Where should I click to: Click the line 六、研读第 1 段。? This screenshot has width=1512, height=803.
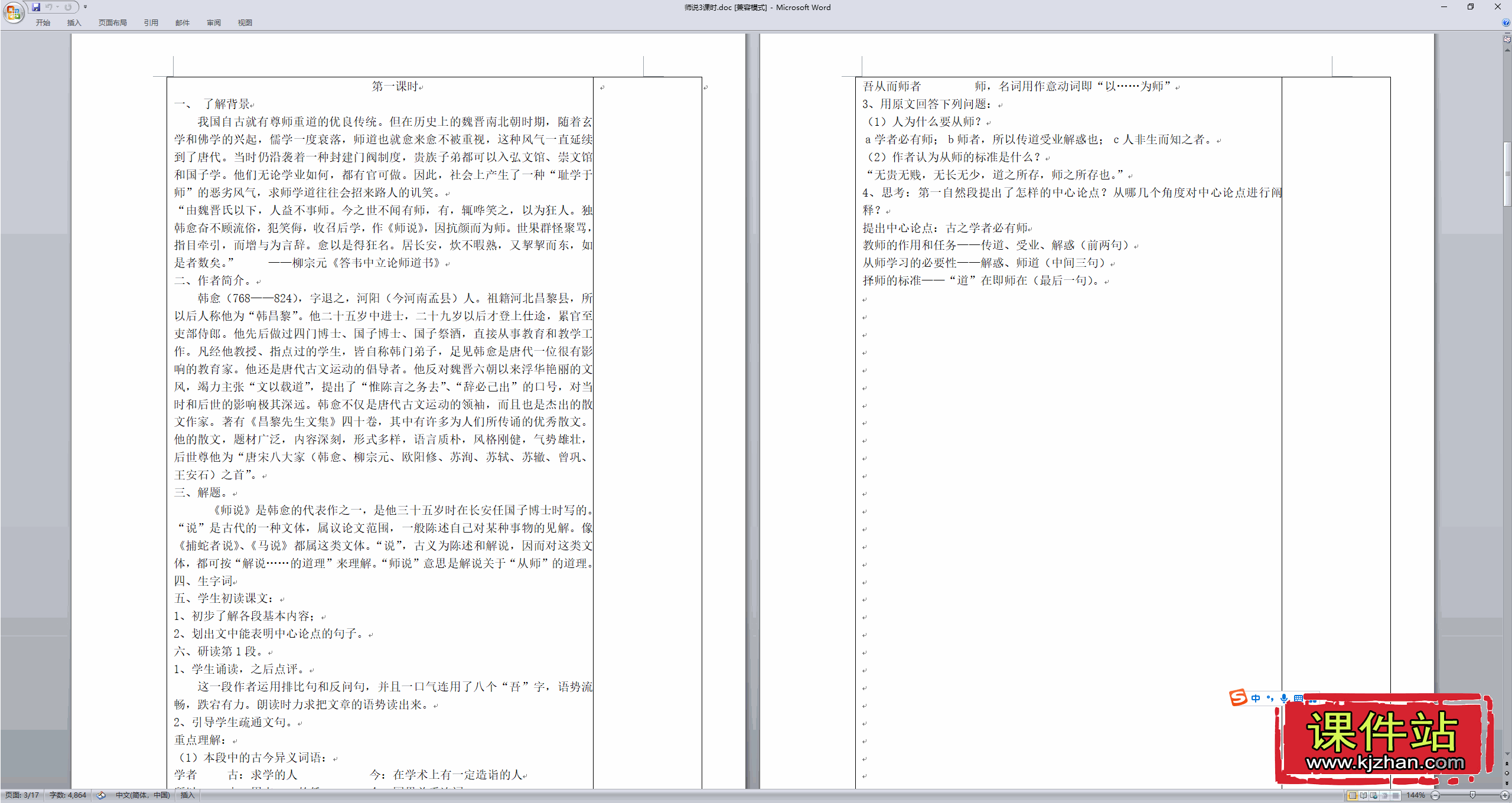point(221,651)
